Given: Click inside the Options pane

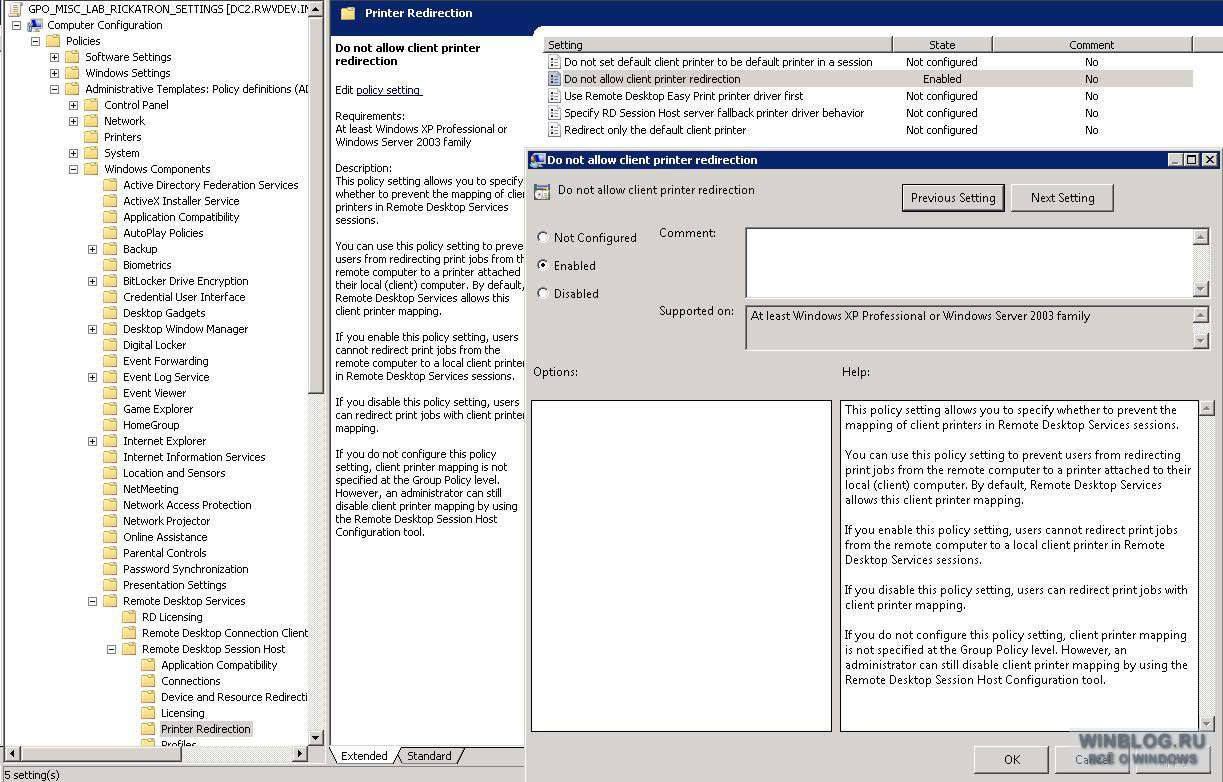Looking at the screenshot, I should point(681,566).
